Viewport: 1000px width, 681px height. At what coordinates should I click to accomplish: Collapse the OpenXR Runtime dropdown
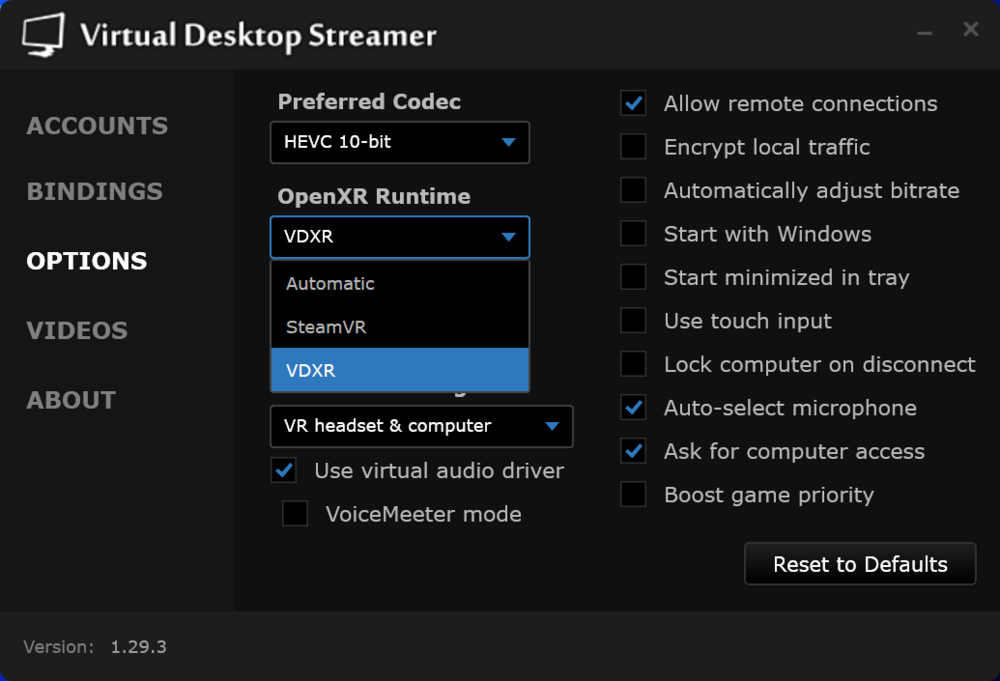click(x=399, y=238)
